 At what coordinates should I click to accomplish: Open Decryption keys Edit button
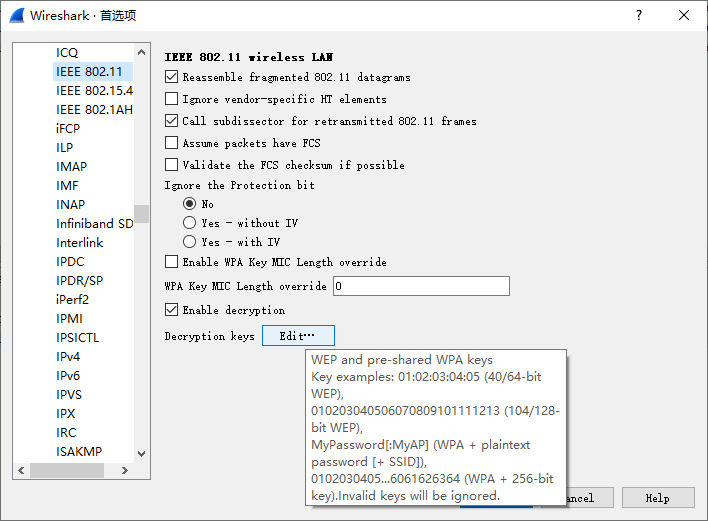(x=298, y=336)
